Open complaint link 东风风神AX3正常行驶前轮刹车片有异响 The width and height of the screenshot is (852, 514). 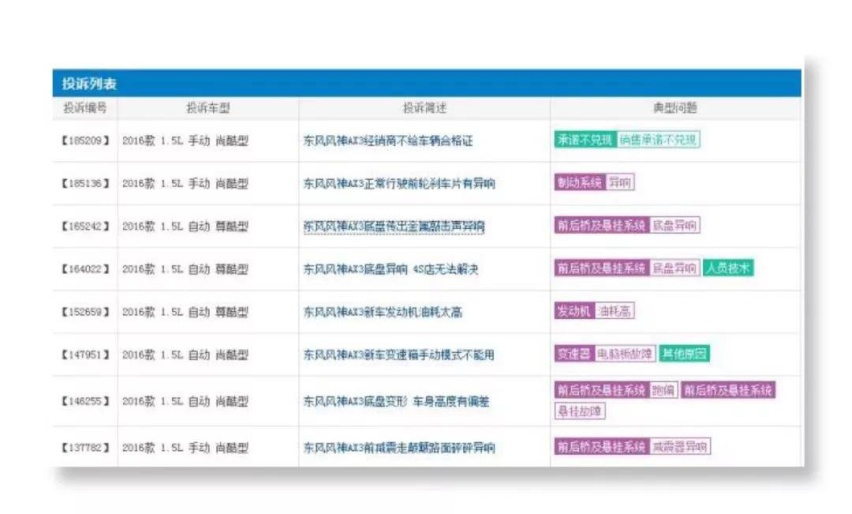click(x=399, y=184)
